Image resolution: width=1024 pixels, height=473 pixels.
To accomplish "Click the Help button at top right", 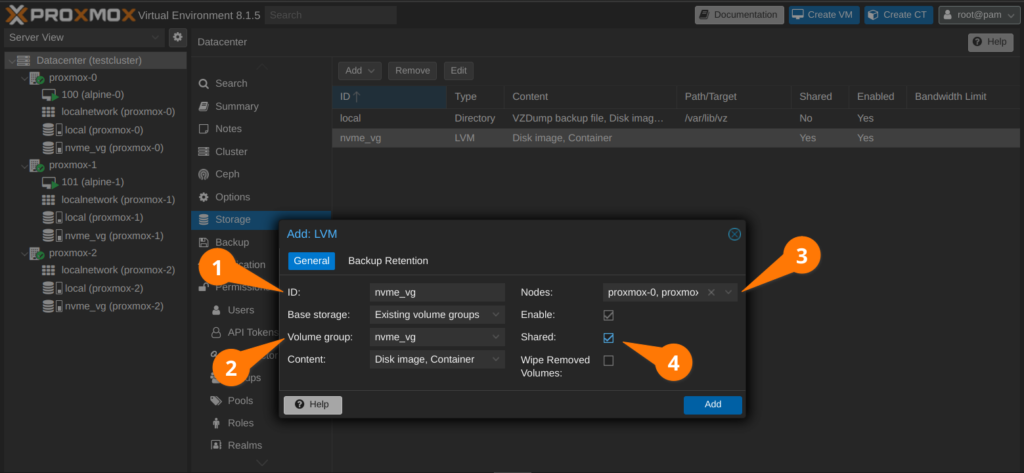I will [x=990, y=42].
